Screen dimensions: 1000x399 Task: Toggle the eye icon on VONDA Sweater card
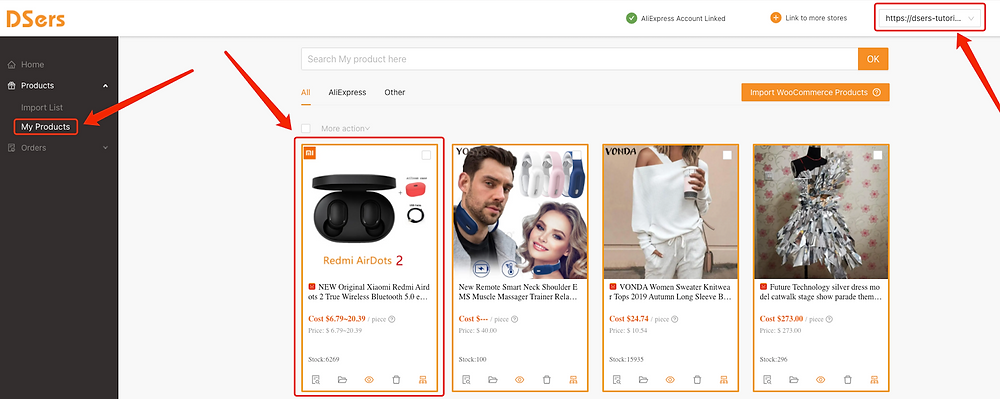coord(670,379)
